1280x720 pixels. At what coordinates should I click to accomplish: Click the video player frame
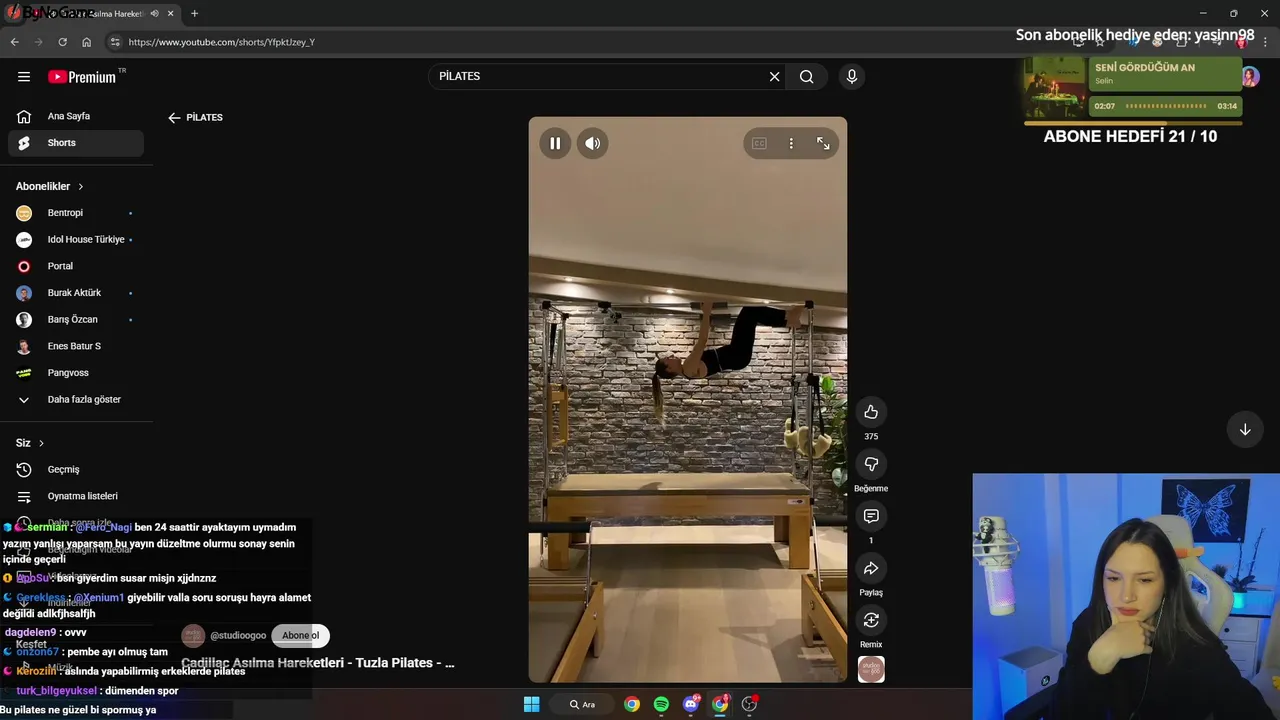pyautogui.click(x=688, y=400)
